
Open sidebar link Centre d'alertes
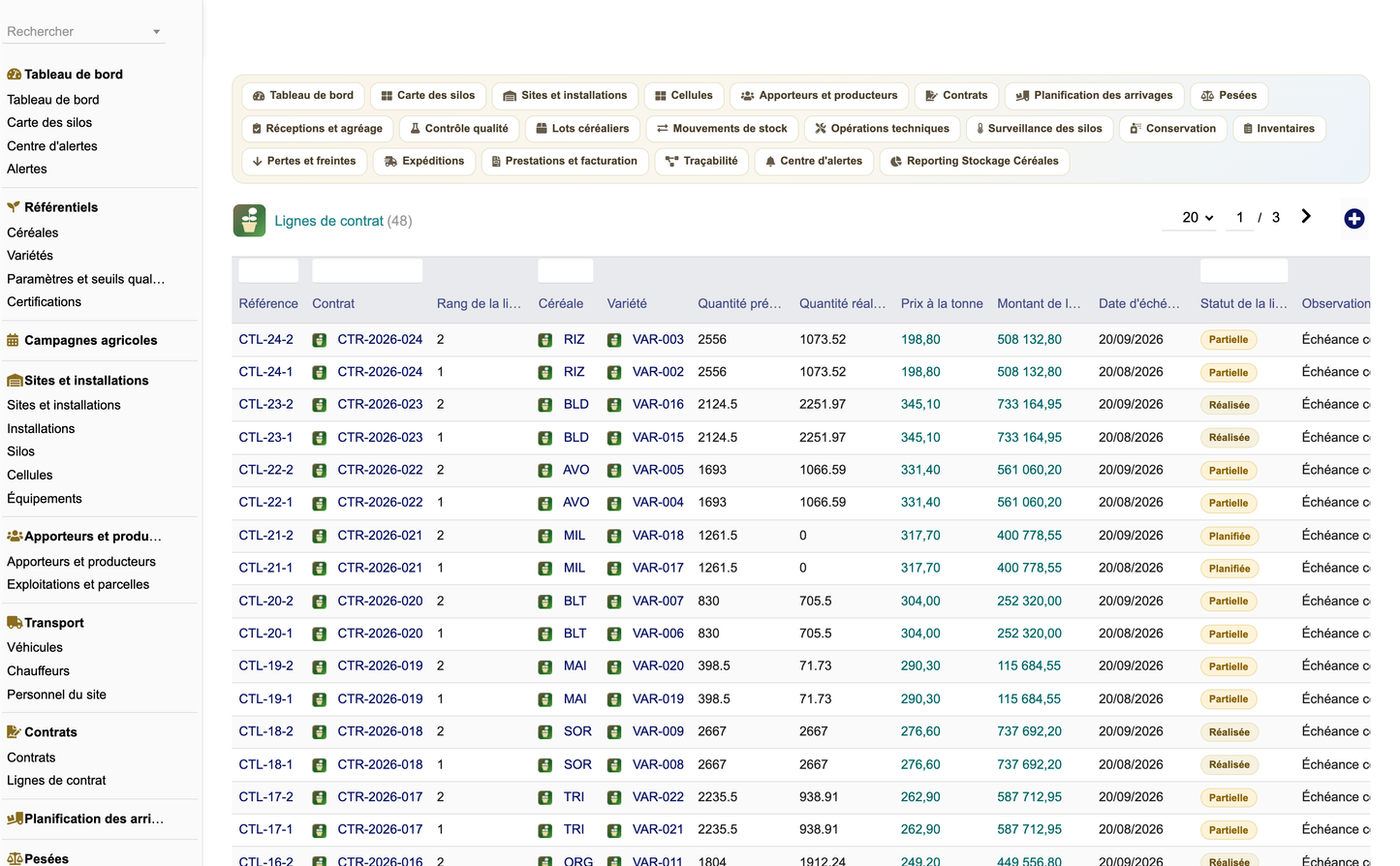[x=52, y=146]
